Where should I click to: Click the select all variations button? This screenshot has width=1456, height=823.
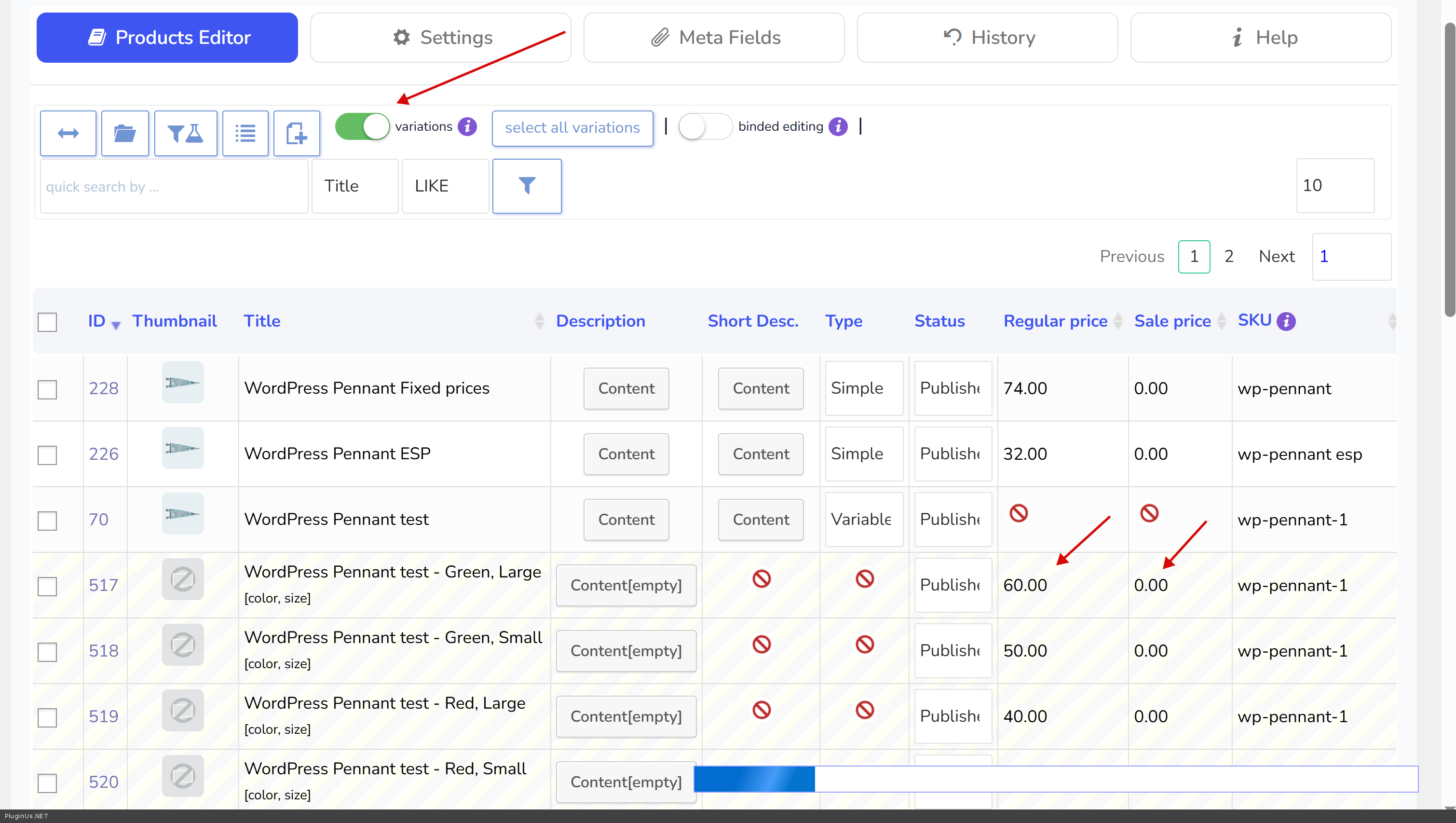pos(572,128)
